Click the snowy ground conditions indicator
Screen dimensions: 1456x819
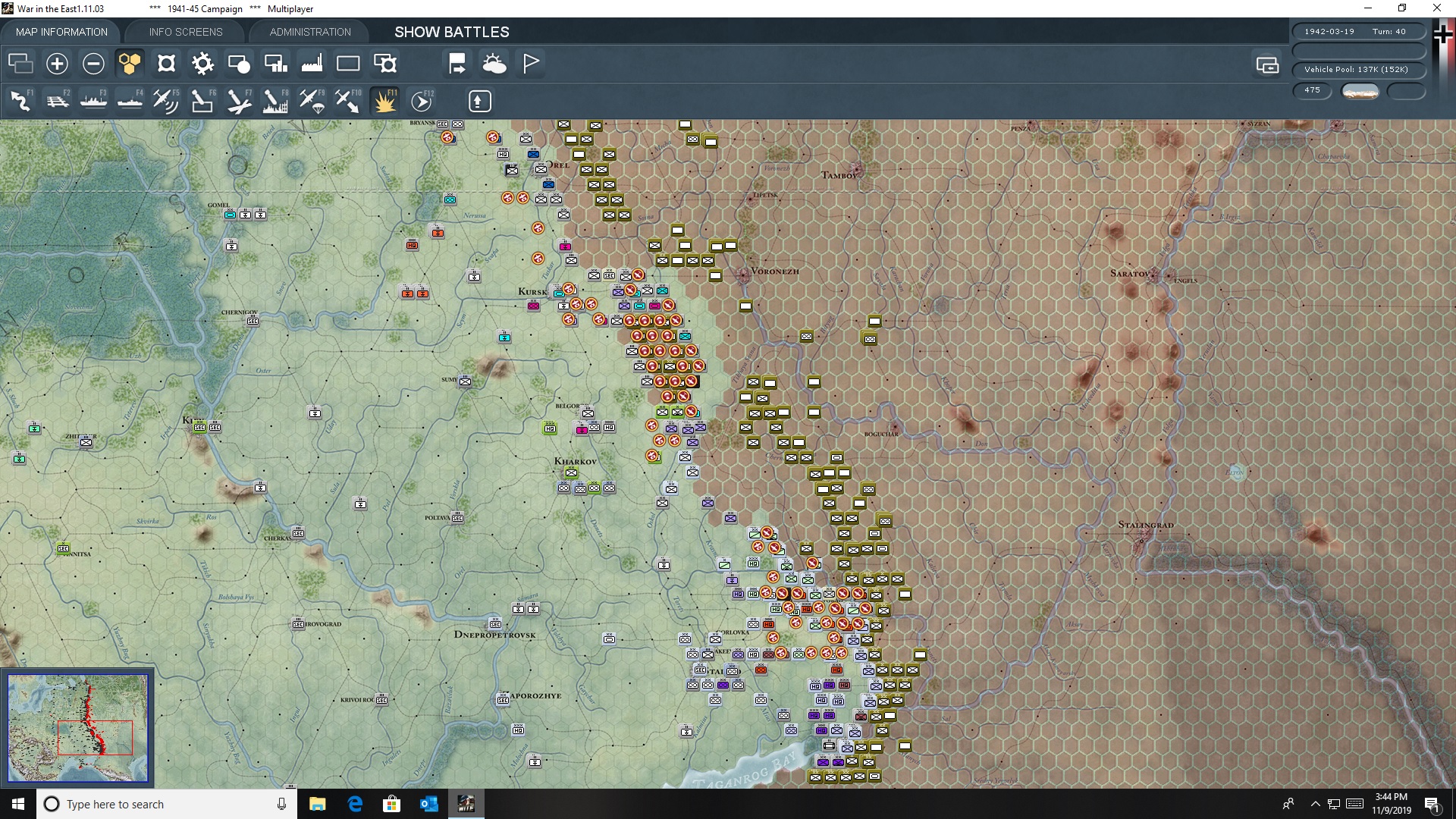[x=1360, y=91]
